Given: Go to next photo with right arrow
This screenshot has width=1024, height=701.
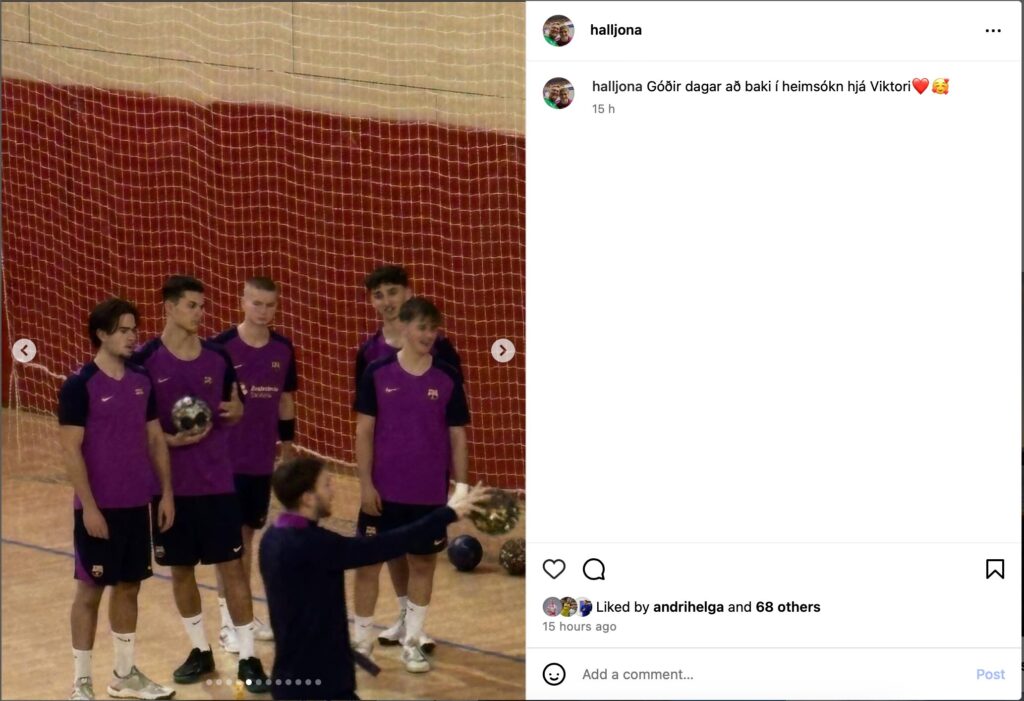Looking at the screenshot, I should click(x=503, y=351).
